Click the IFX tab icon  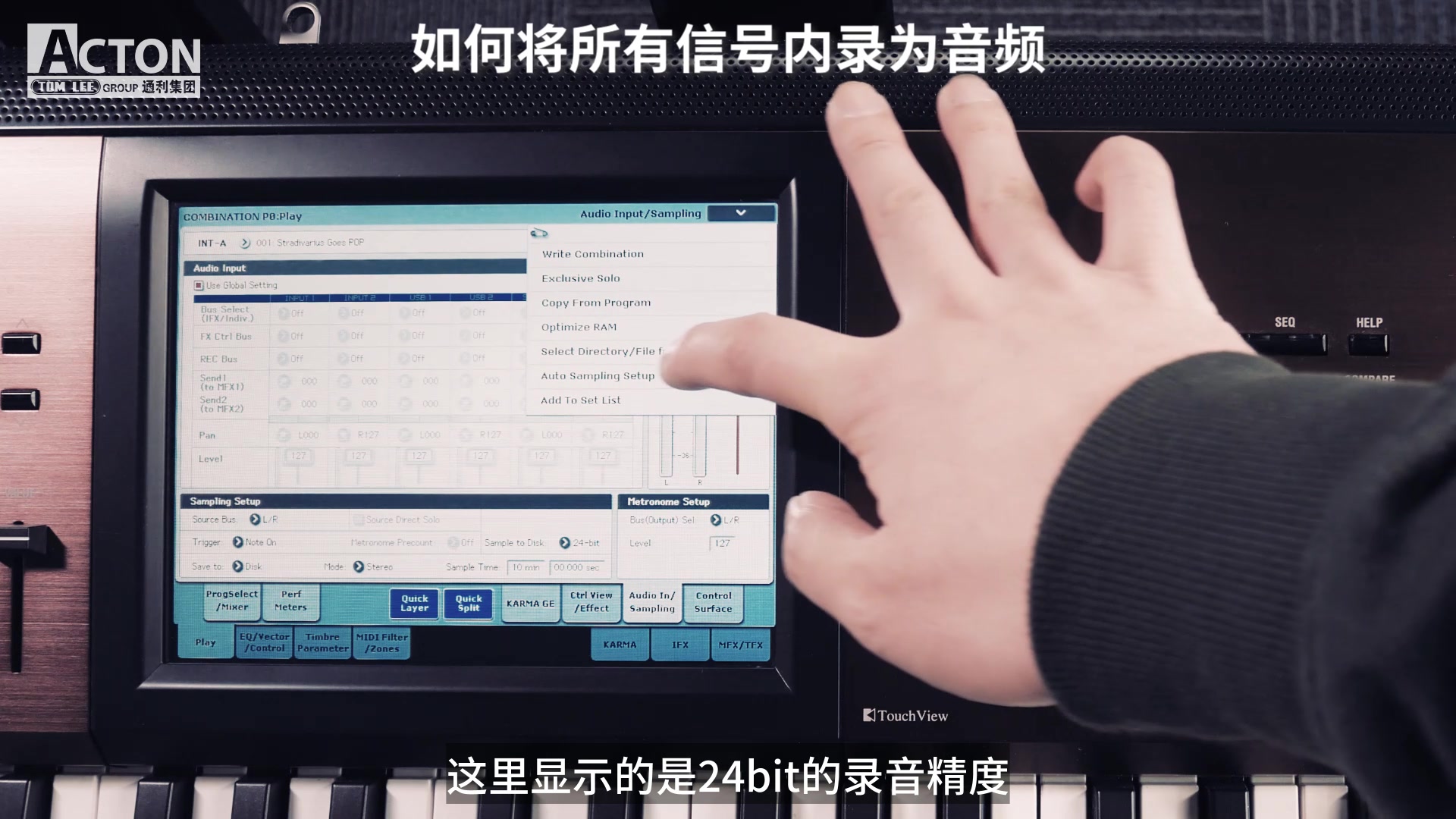pyautogui.click(x=680, y=644)
